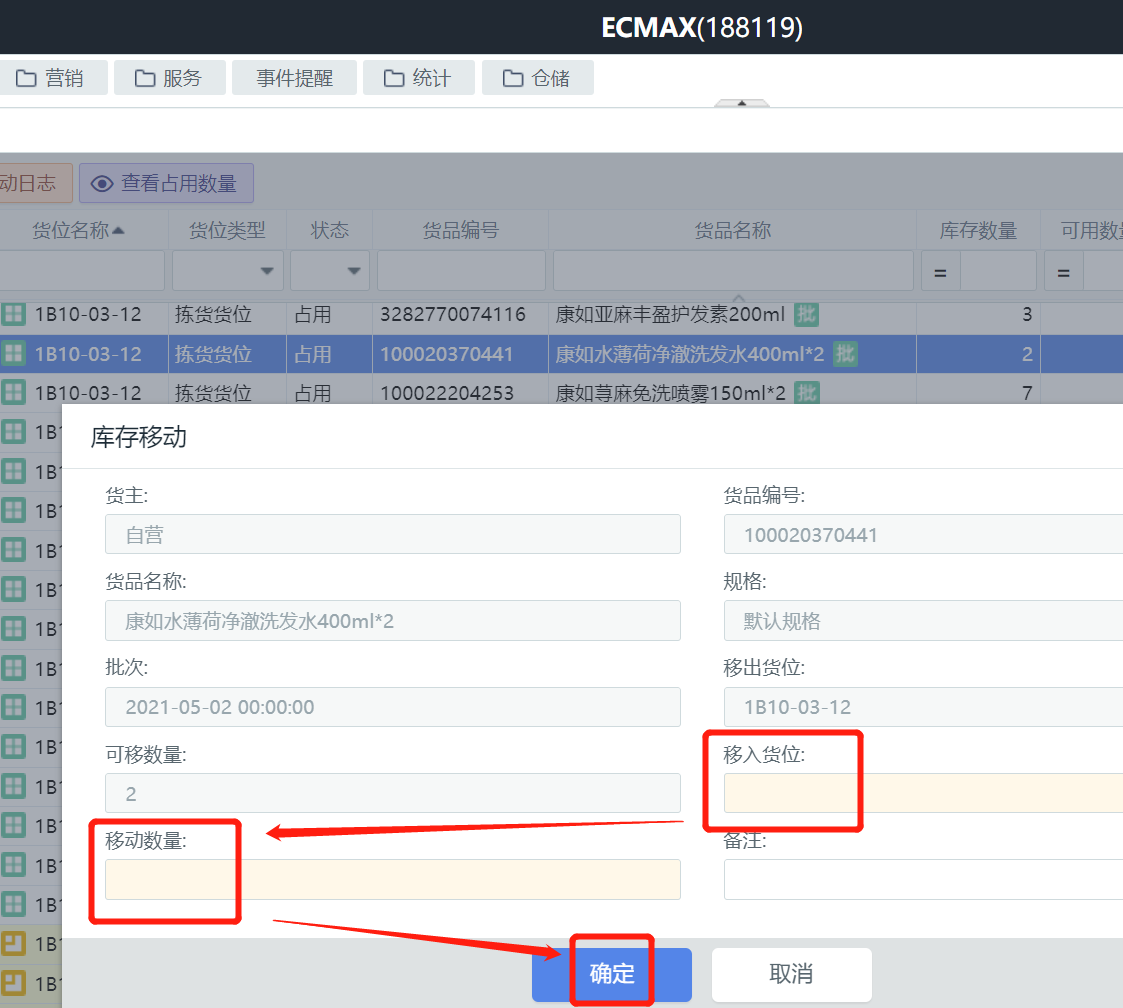Viewport: 1123px width, 1008px height.
Task: Click the 取消 button
Action: point(791,974)
